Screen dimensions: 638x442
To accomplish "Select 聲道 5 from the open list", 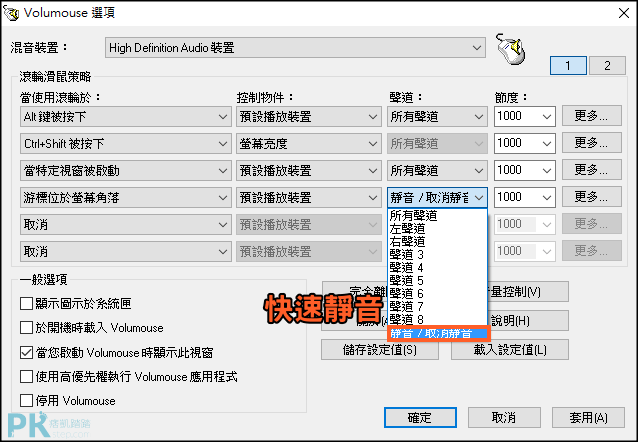I will (437, 280).
